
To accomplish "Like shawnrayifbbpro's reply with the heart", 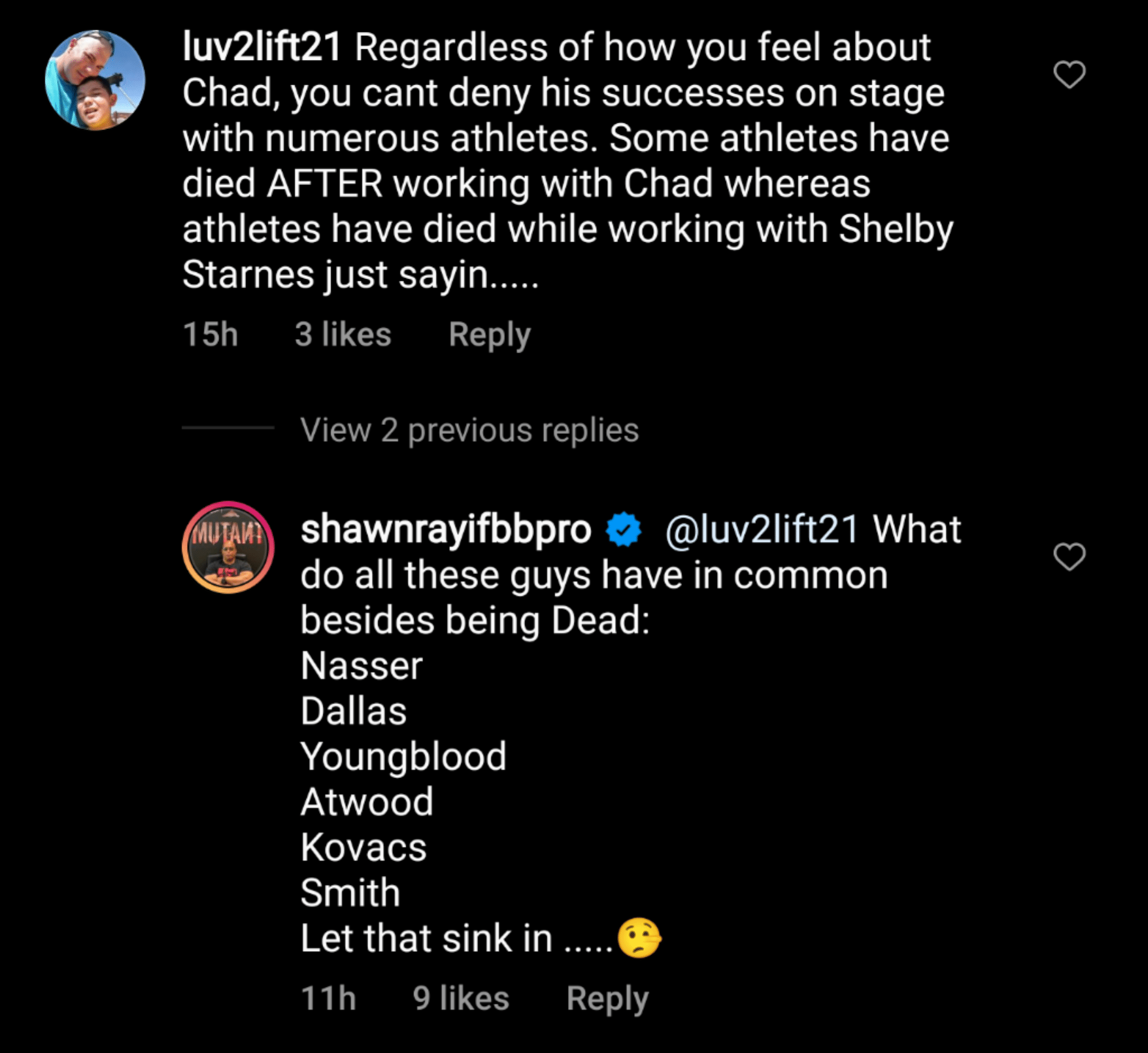I will pos(1069,557).
